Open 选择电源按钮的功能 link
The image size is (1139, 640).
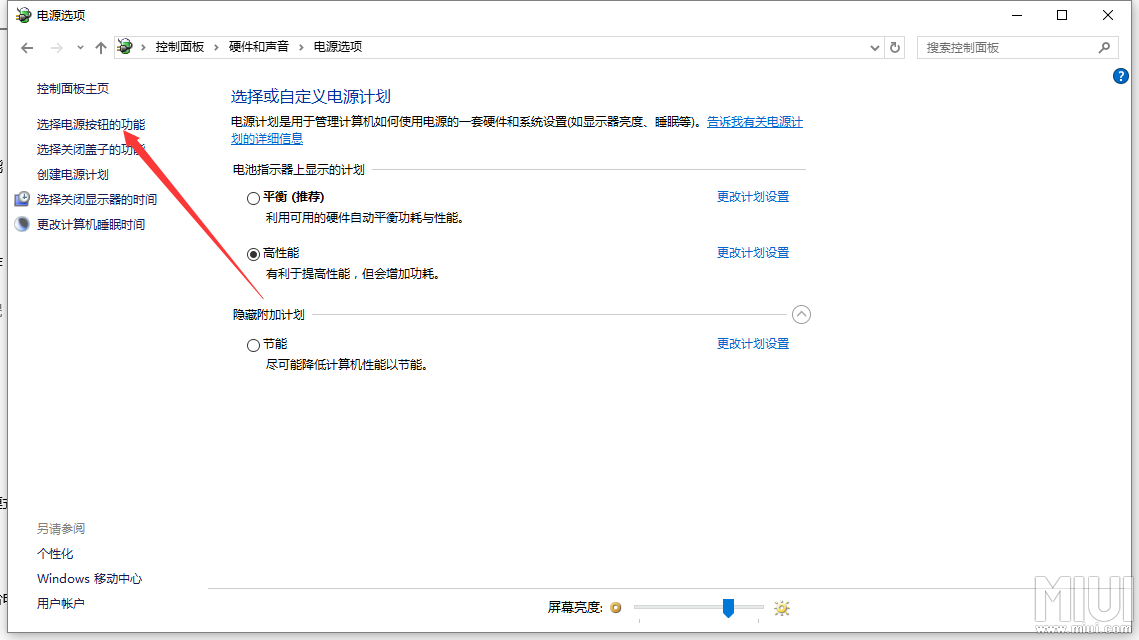(x=91, y=125)
